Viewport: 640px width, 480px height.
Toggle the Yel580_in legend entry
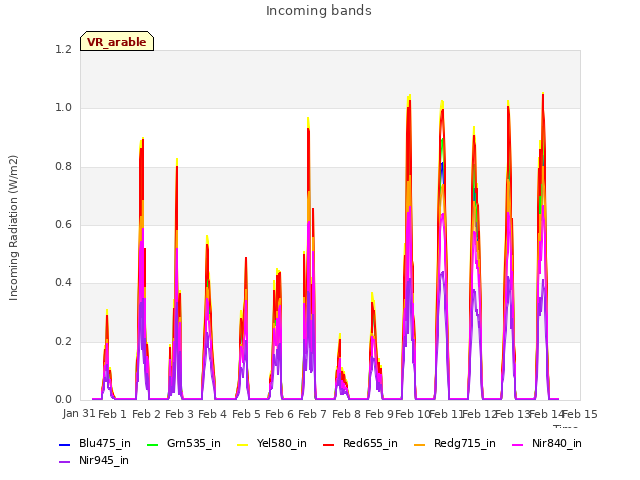tap(272, 443)
